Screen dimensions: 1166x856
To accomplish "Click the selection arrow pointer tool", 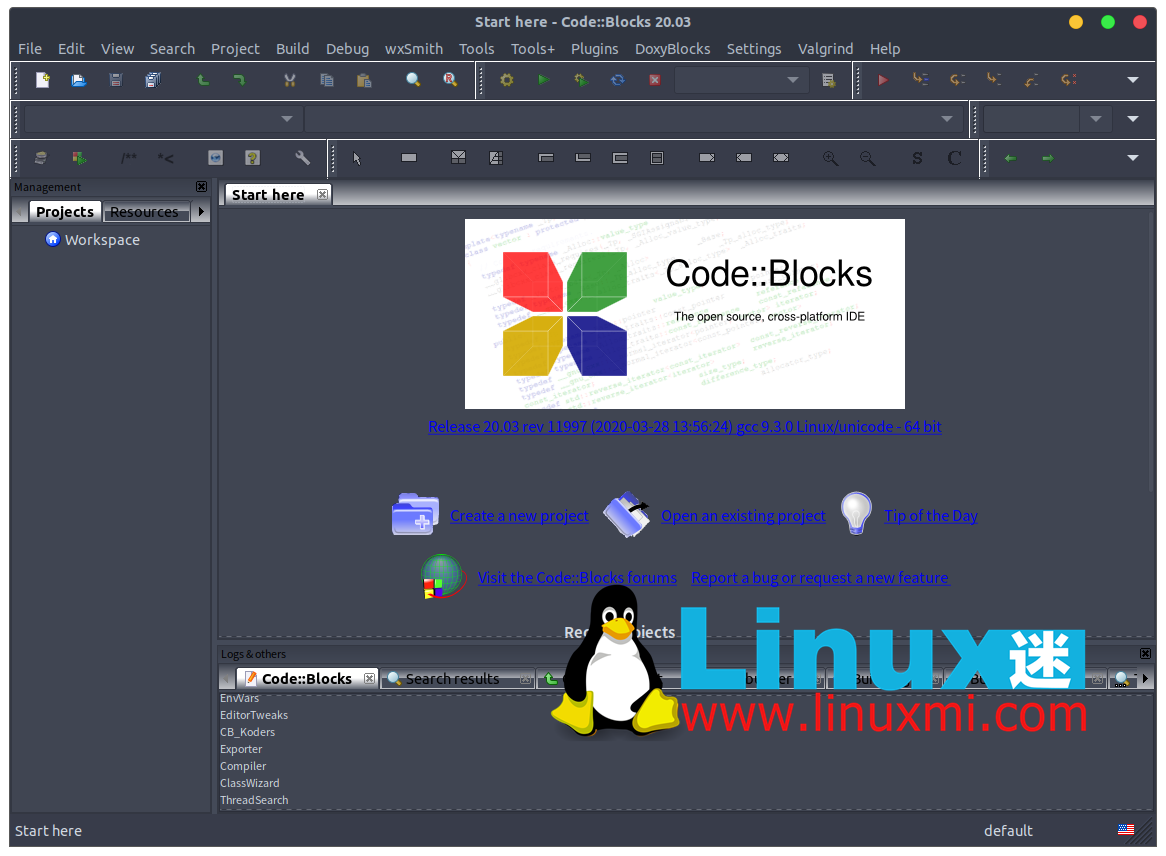I will pyautogui.click(x=357, y=158).
